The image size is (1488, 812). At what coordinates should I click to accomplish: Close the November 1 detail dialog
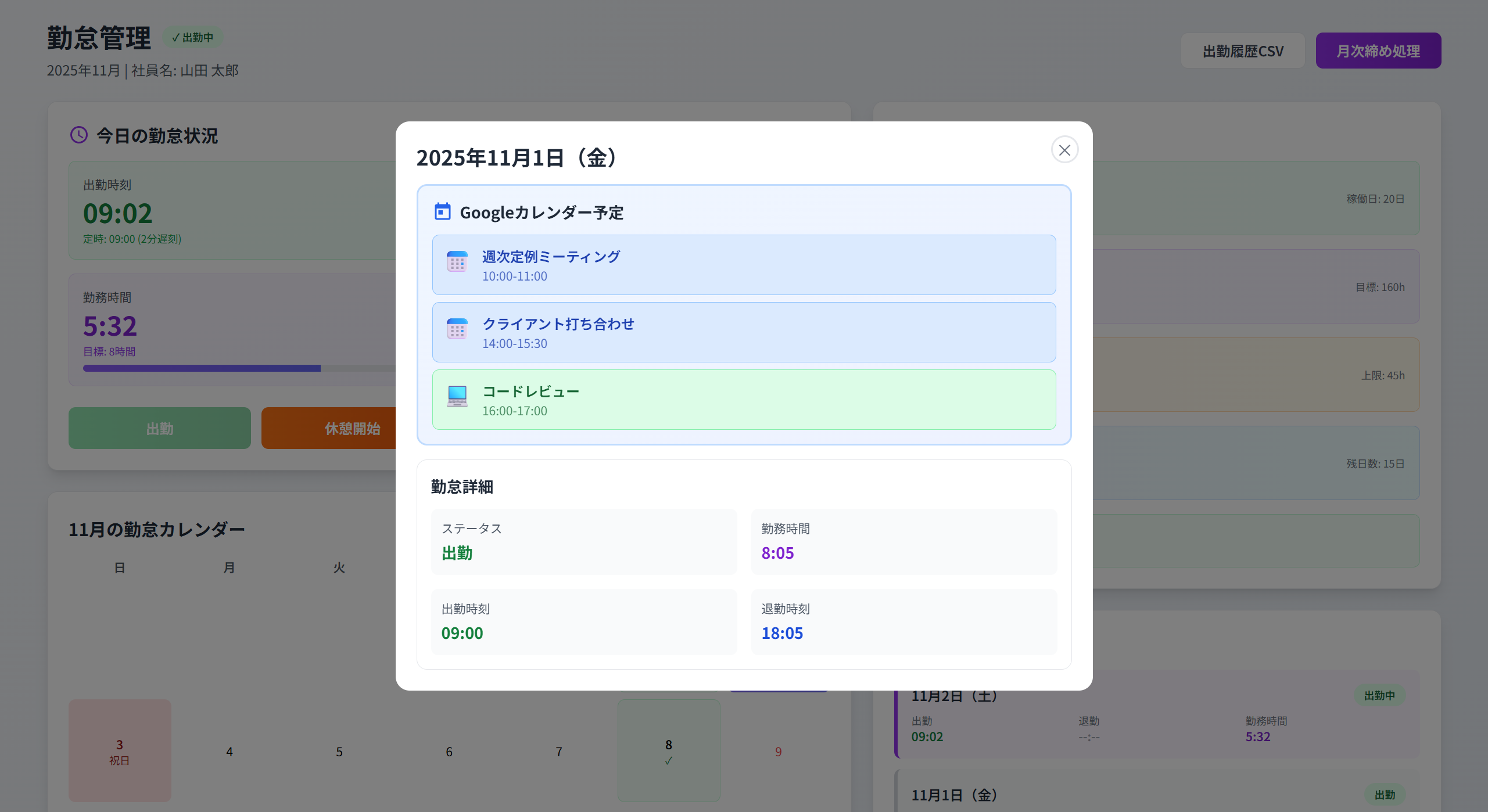coord(1064,150)
